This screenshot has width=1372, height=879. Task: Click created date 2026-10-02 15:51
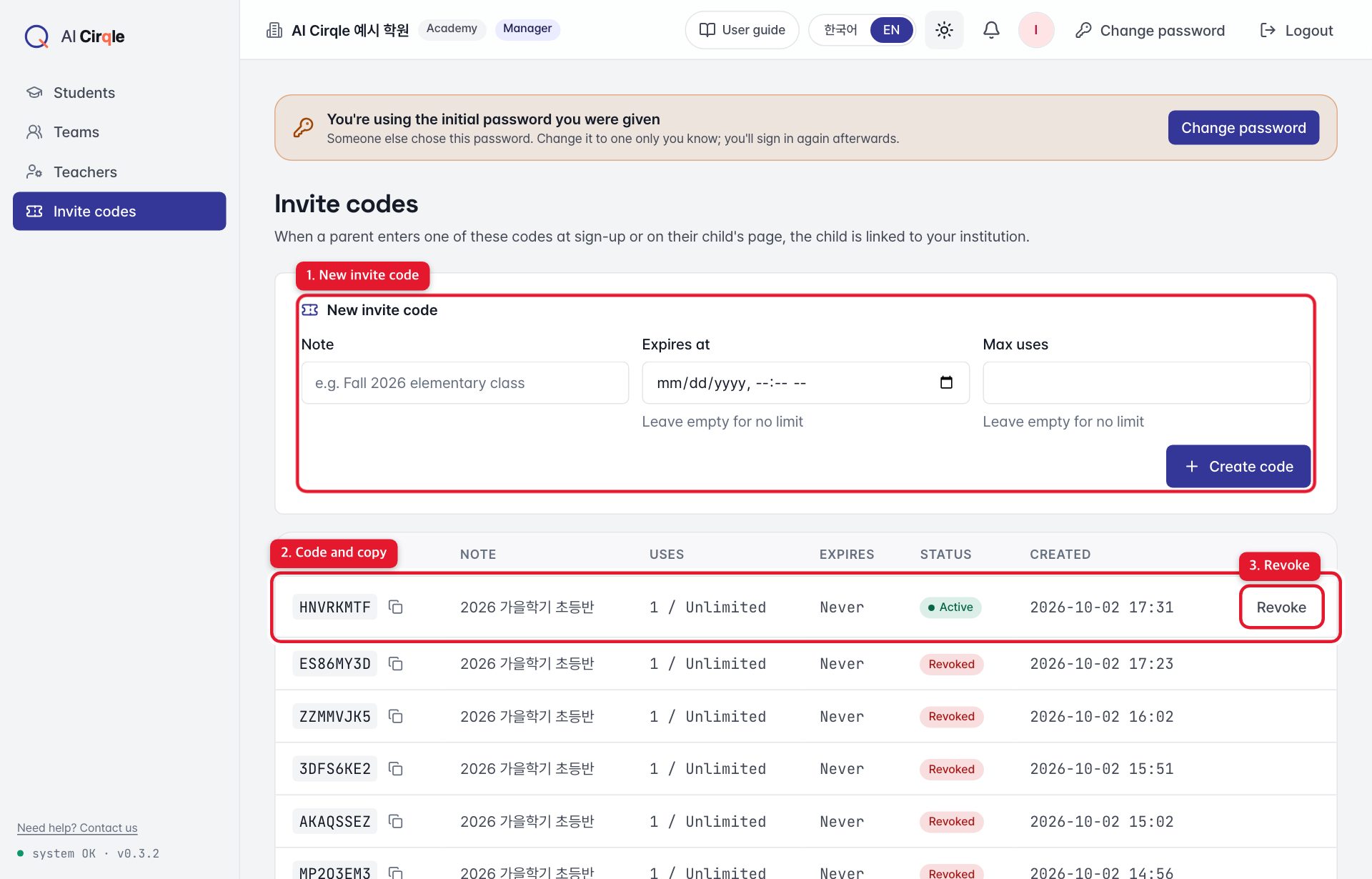tap(1101, 769)
